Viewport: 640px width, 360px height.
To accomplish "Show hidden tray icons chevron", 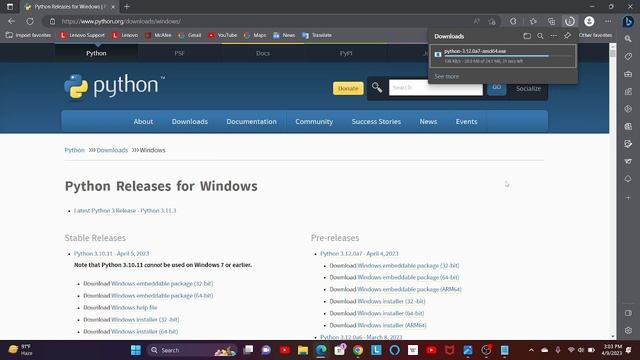I will tap(531, 350).
